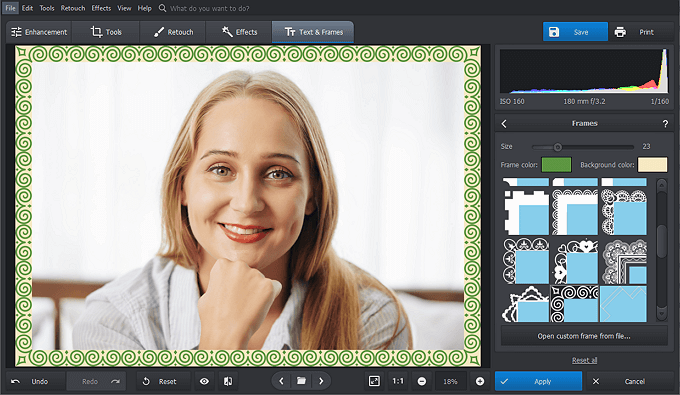This screenshot has width=680, height=395.
Task: Click the Save button
Action: point(575,32)
